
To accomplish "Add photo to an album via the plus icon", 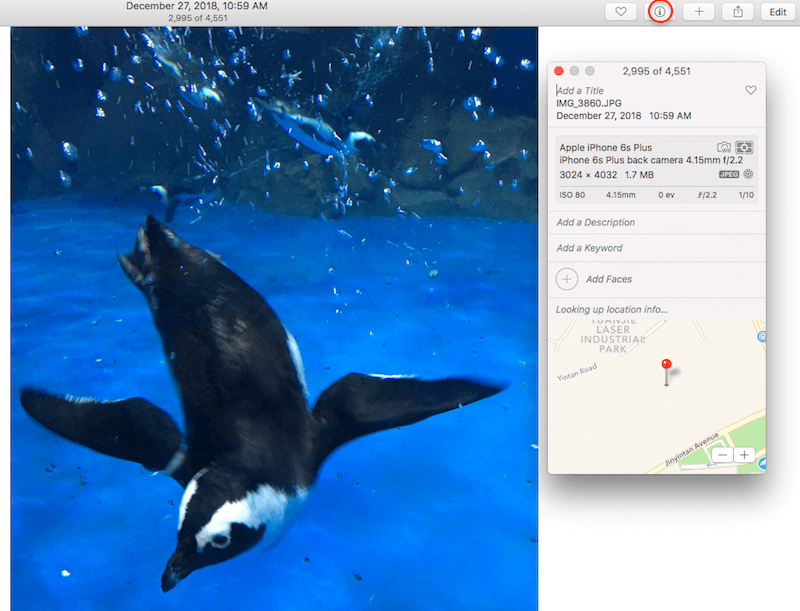I will (x=698, y=12).
